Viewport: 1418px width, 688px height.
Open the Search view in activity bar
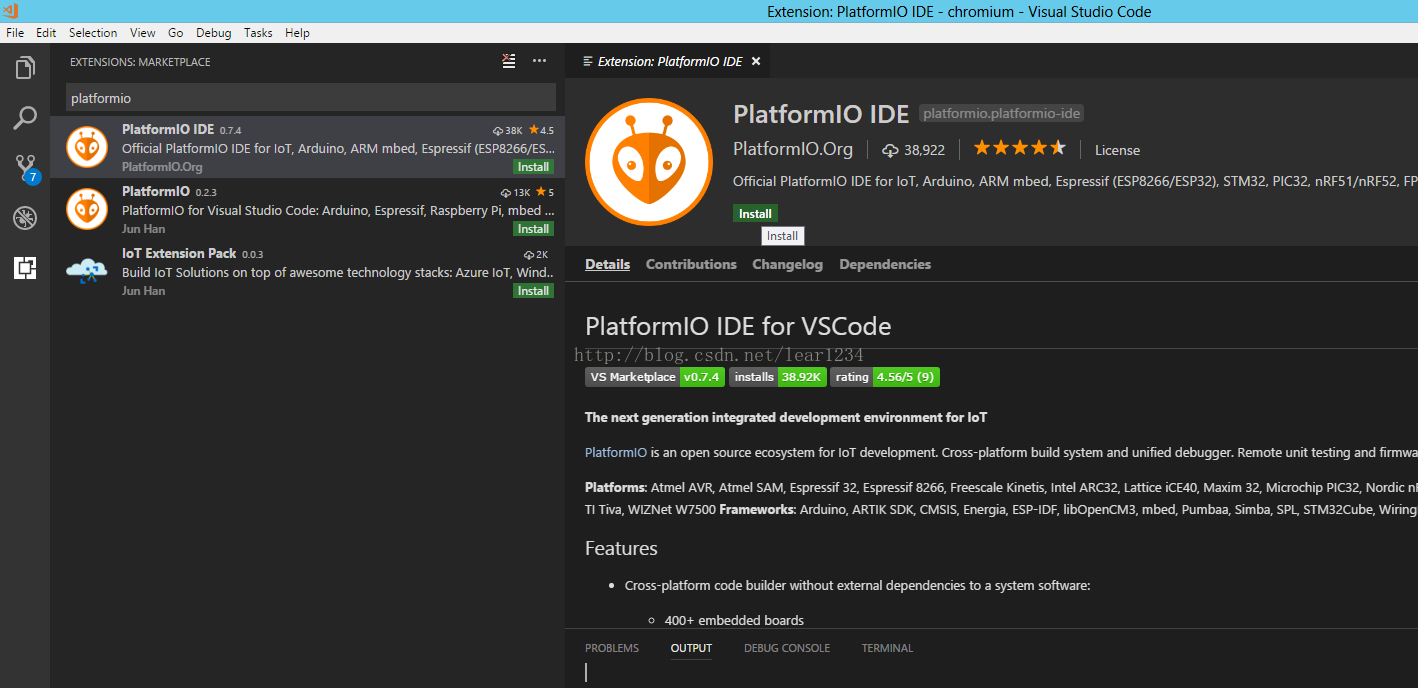point(25,118)
